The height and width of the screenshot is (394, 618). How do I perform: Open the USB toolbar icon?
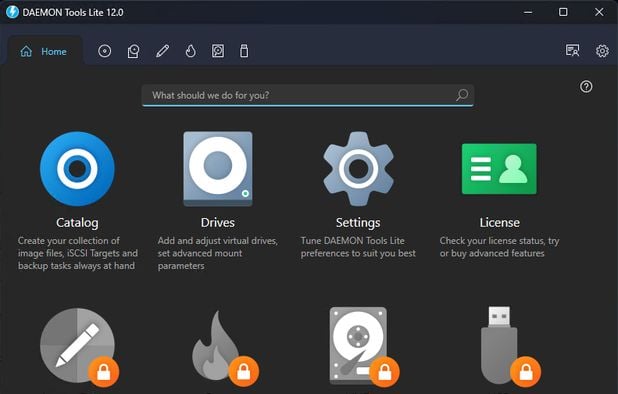tap(244, 51)
